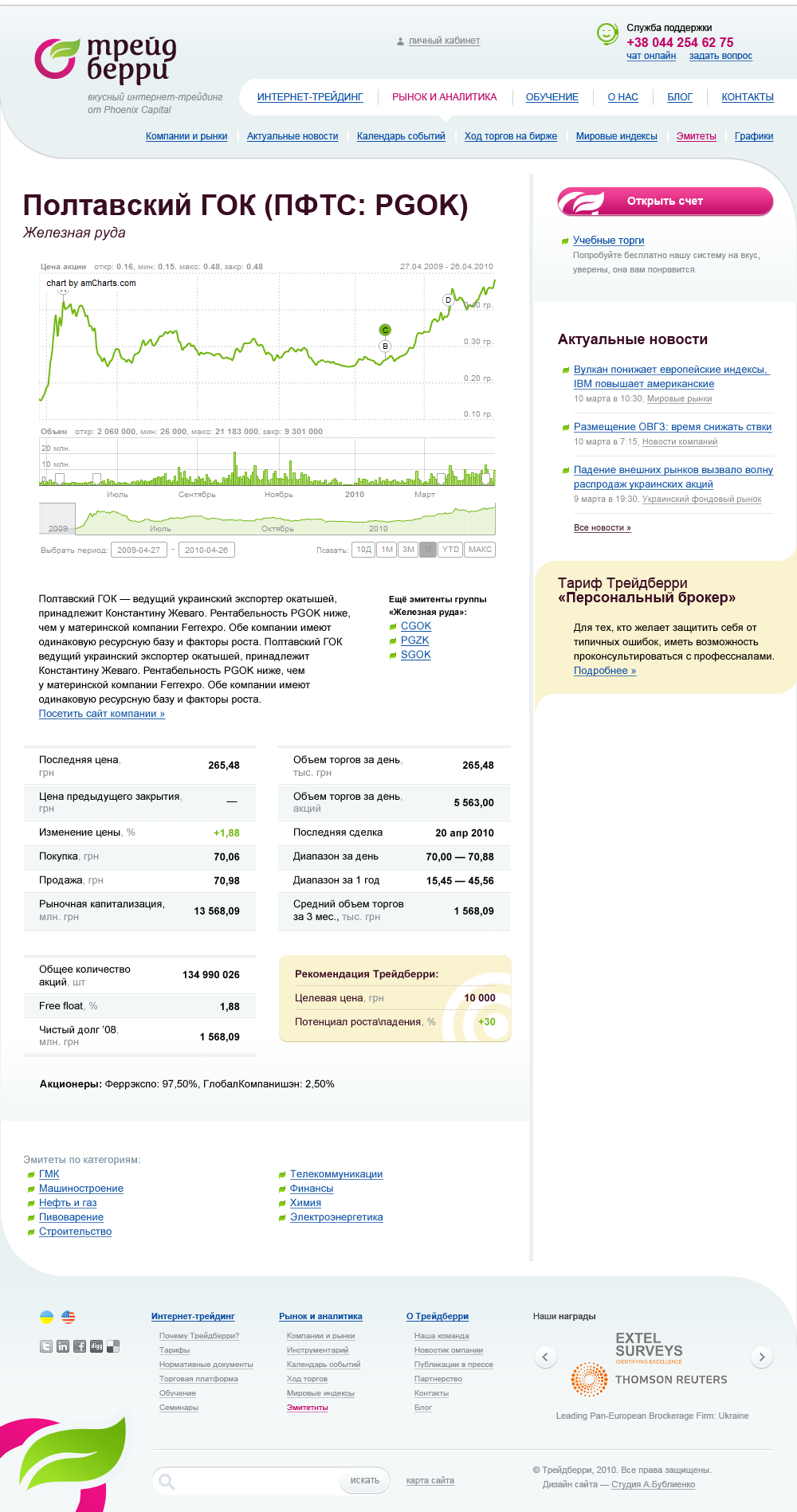The image size is (797, 1512).
Task: Go to Календарь событий submenu
Action: (401, 136)
